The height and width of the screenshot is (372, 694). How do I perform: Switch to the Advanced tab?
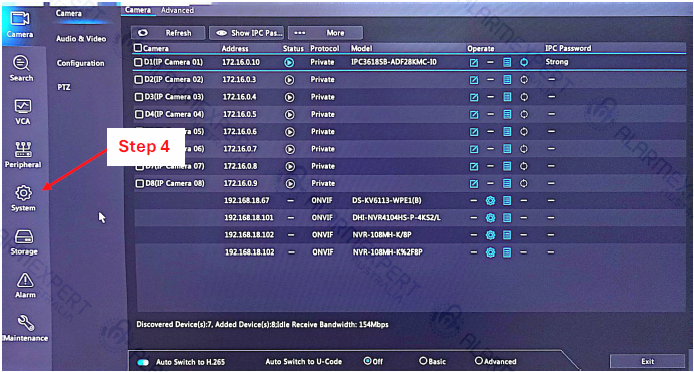[x=177, y=10]
